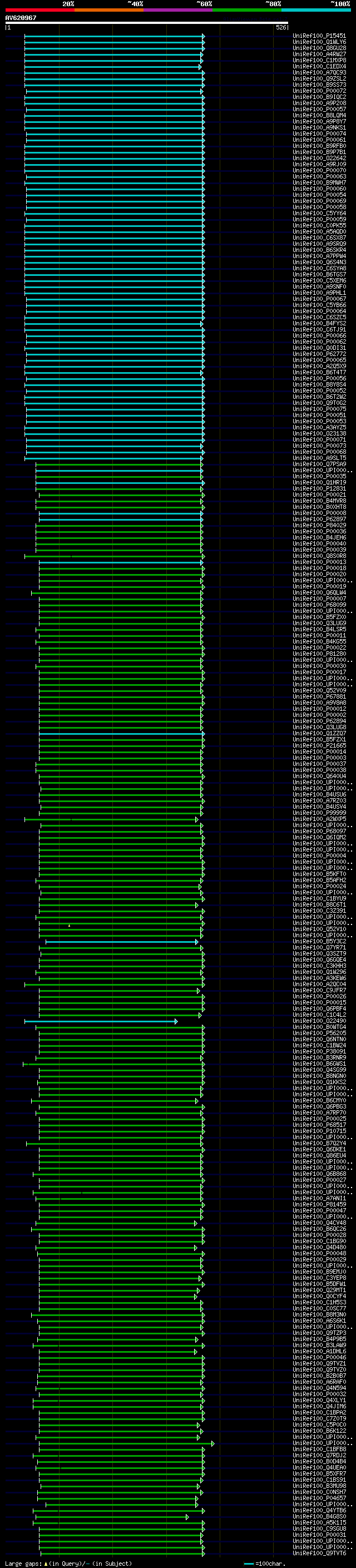The image size is (356, 1568).
Task: Click the alignment bar of UniRef100_B6GWS1
Action: point(114,1065)
